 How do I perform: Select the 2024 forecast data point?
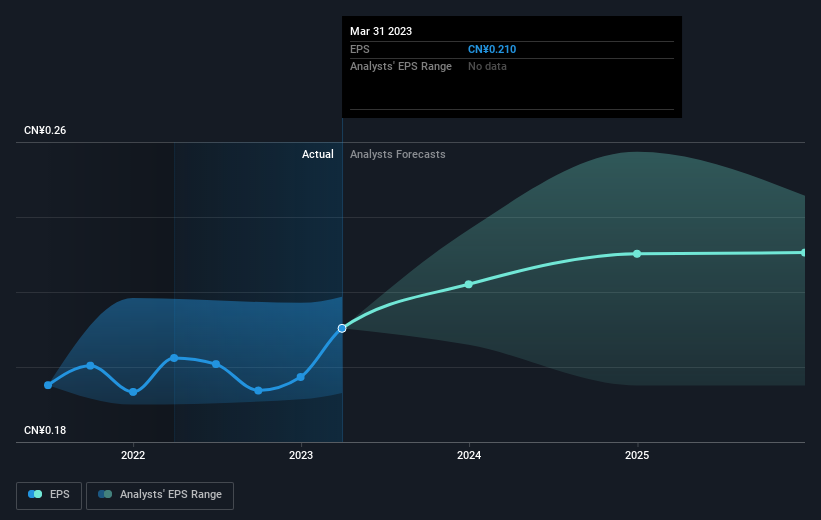[x=469, y=284]
